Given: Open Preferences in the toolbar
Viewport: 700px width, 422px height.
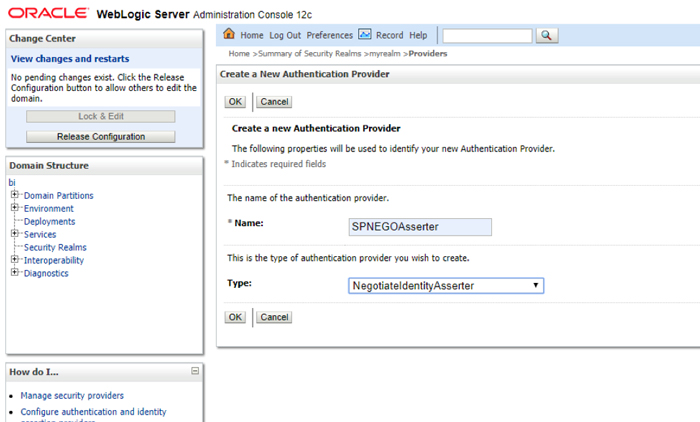Looking at the screenshot, I should coord(329,35).
